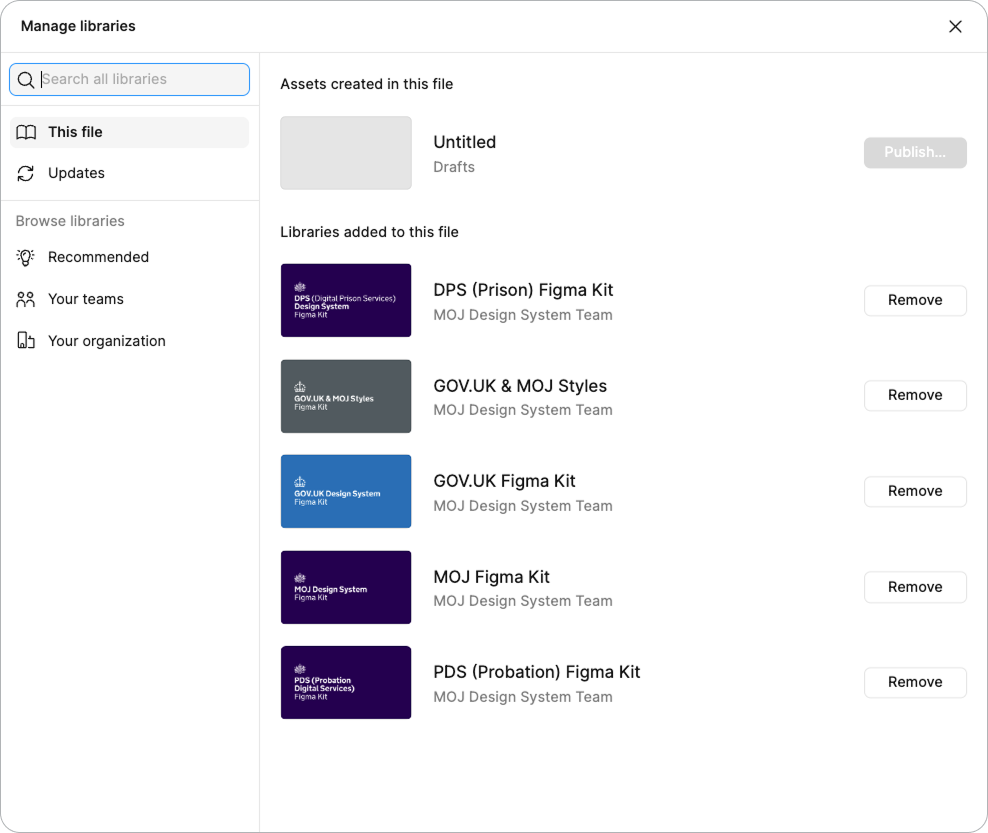This screenshot has height=833, width=988.
Task: Click MOJ Design System Team under DPS kit
Action: [x=523, y=315]
